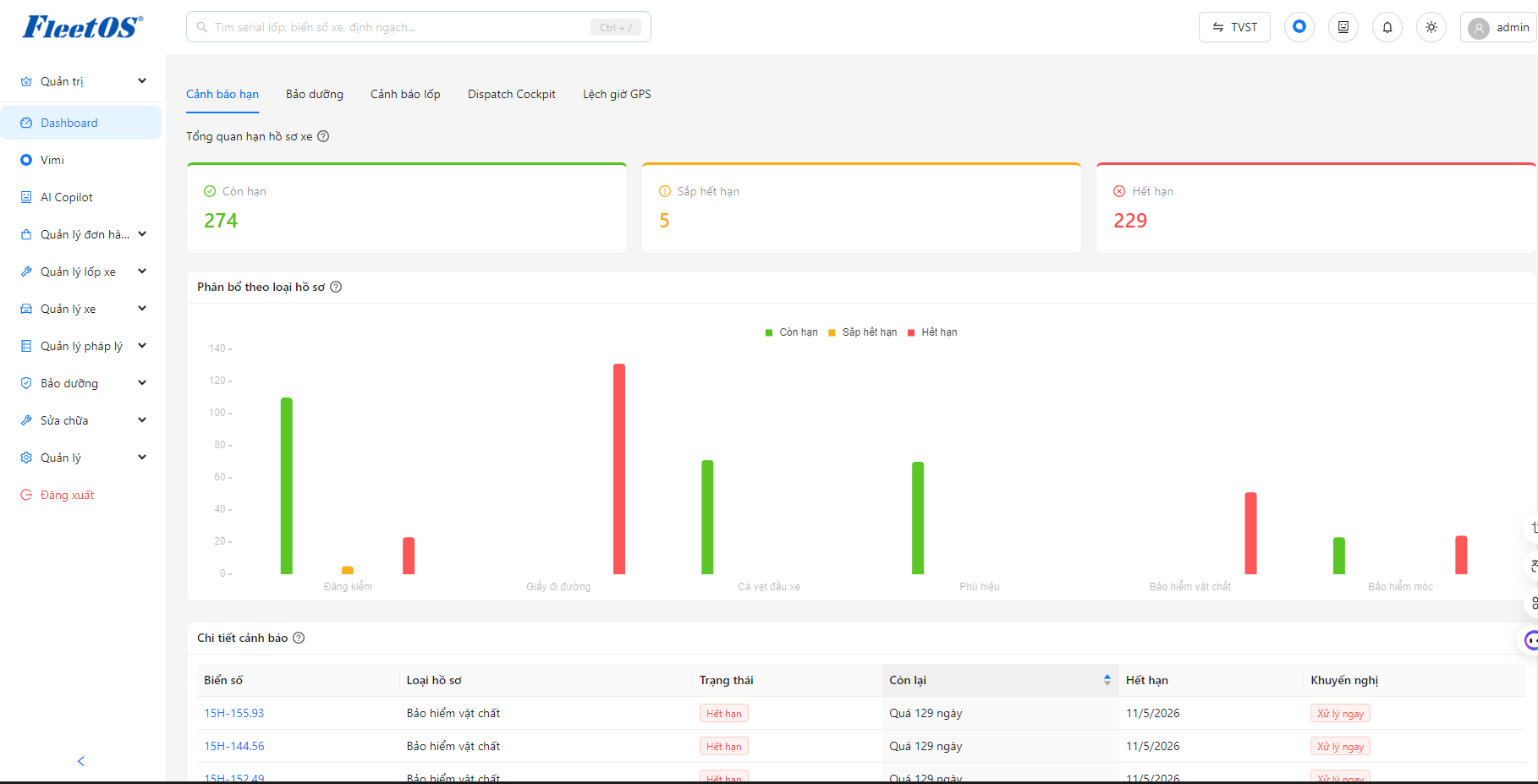Open Vimi from the sidebar
This screenshot has height=784, width=1538.
[x=81, y=160]
